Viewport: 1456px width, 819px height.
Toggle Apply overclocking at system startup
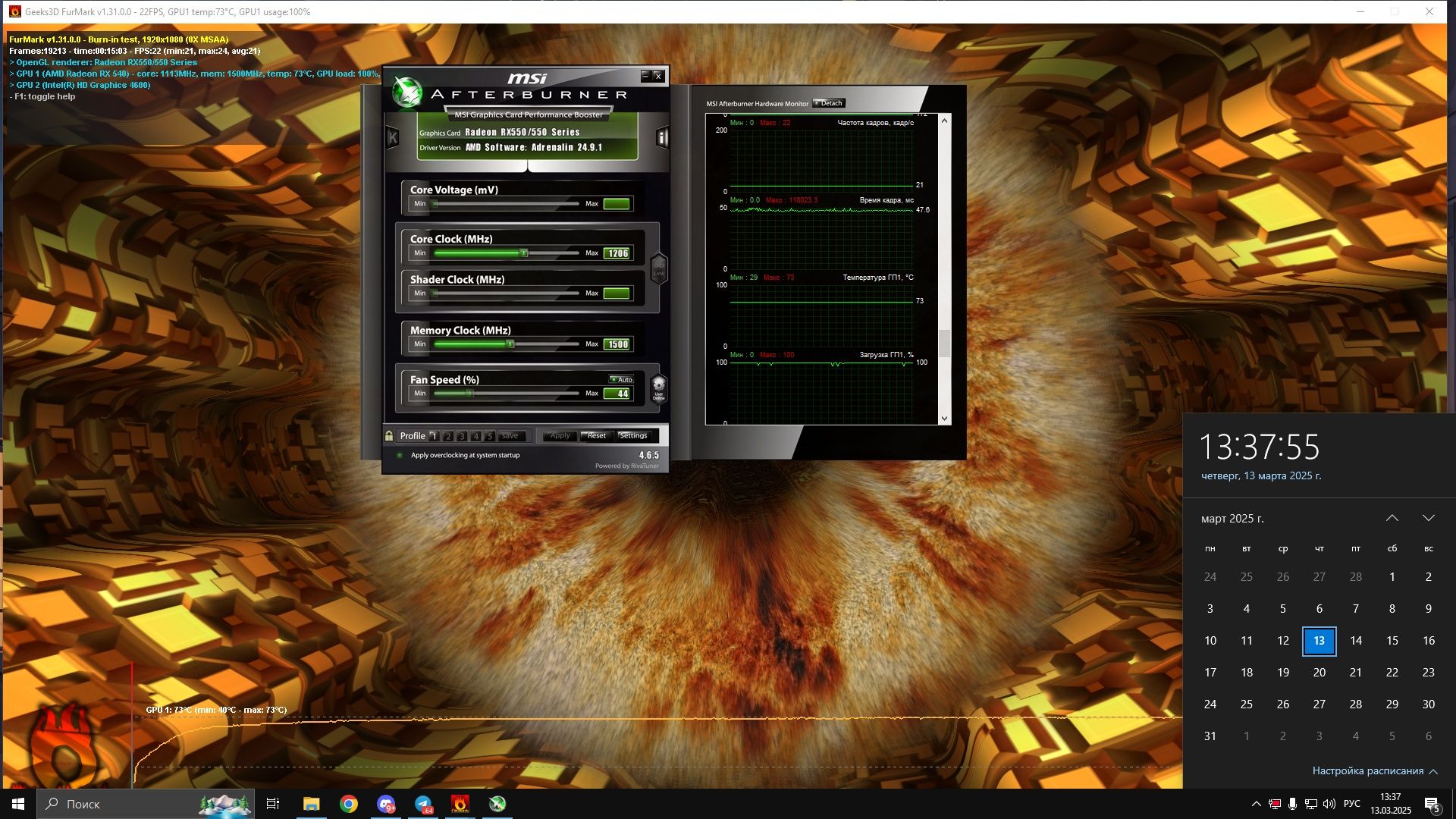(x=400, y=455)
